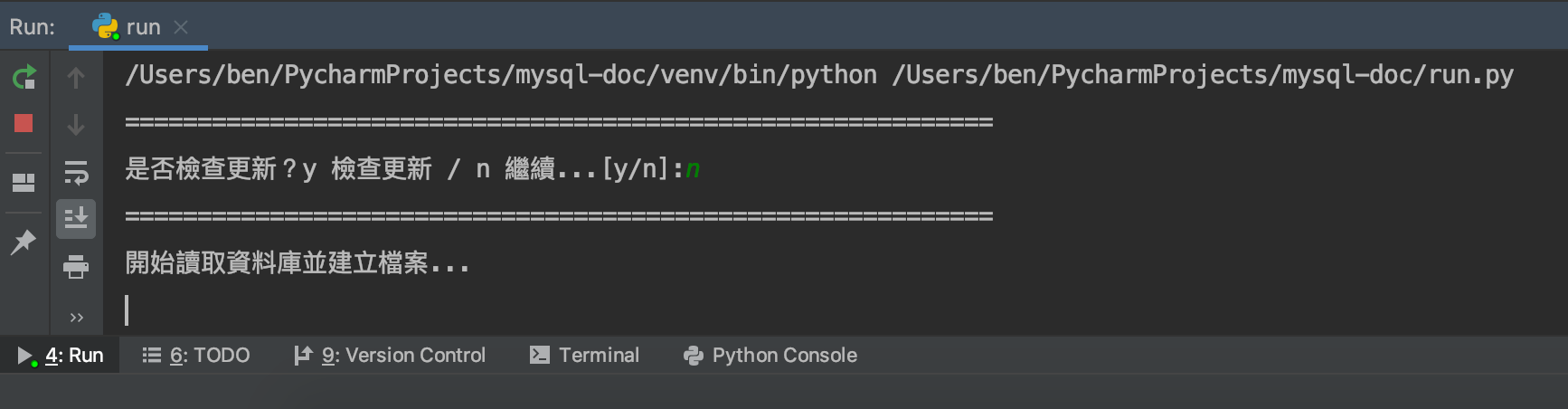Open the Terminal tool window
This screenshot has width=1568, height=409.
(584, 356)
